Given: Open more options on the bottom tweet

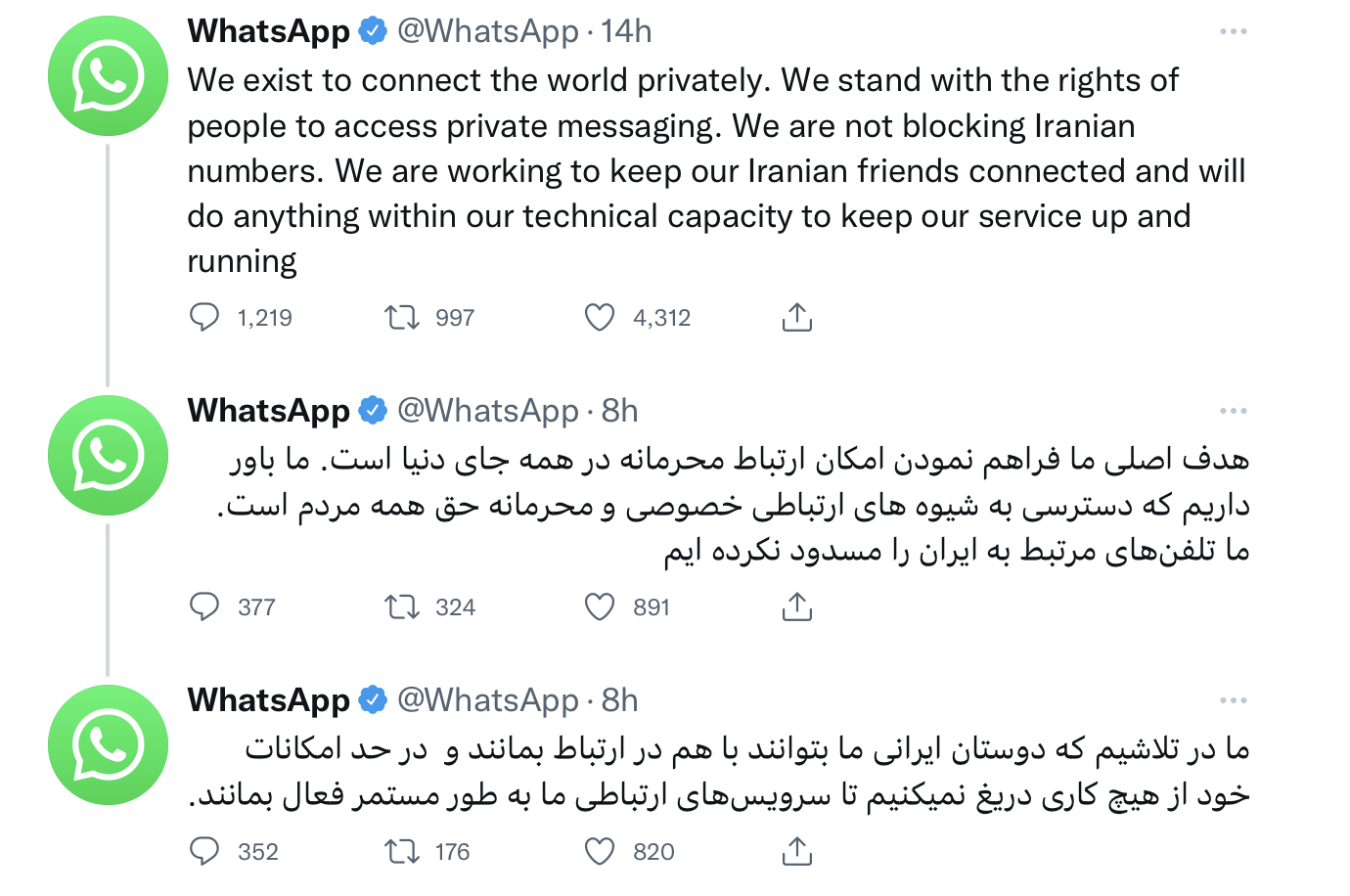Looking at the screenshot, I should coord(1234,700).
